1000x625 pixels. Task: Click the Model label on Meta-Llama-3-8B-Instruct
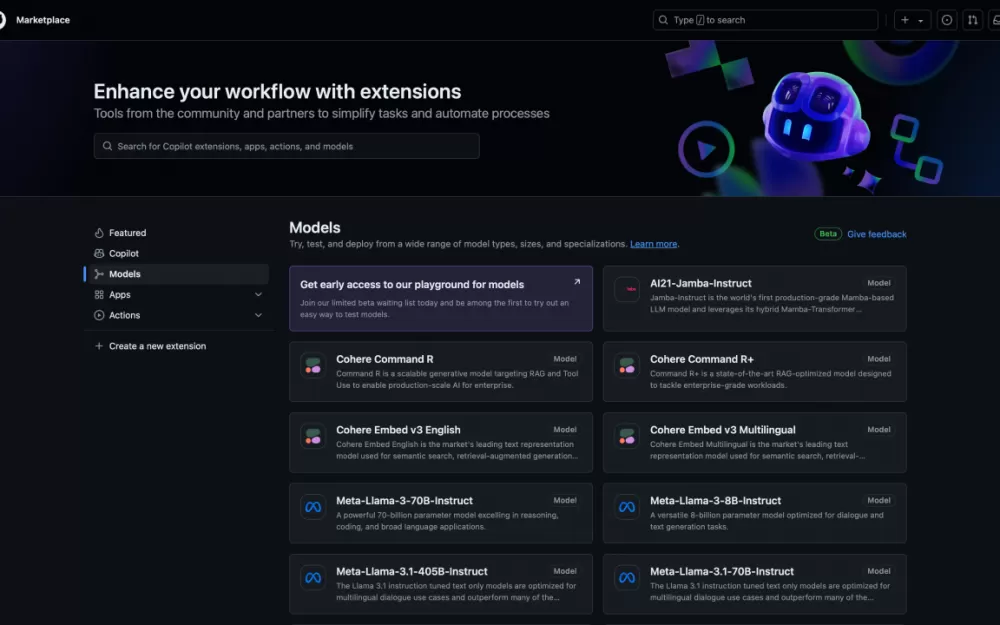click(878, 501)
